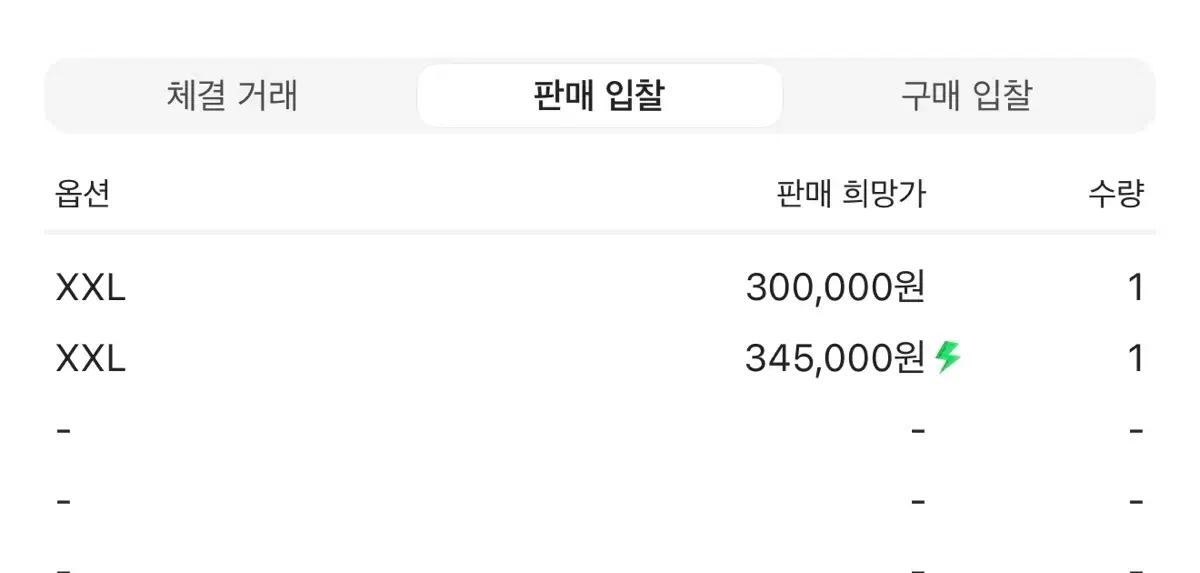Click the option dash in the third row
This screenshot has height=573, width=1200.
click(64, 431)
